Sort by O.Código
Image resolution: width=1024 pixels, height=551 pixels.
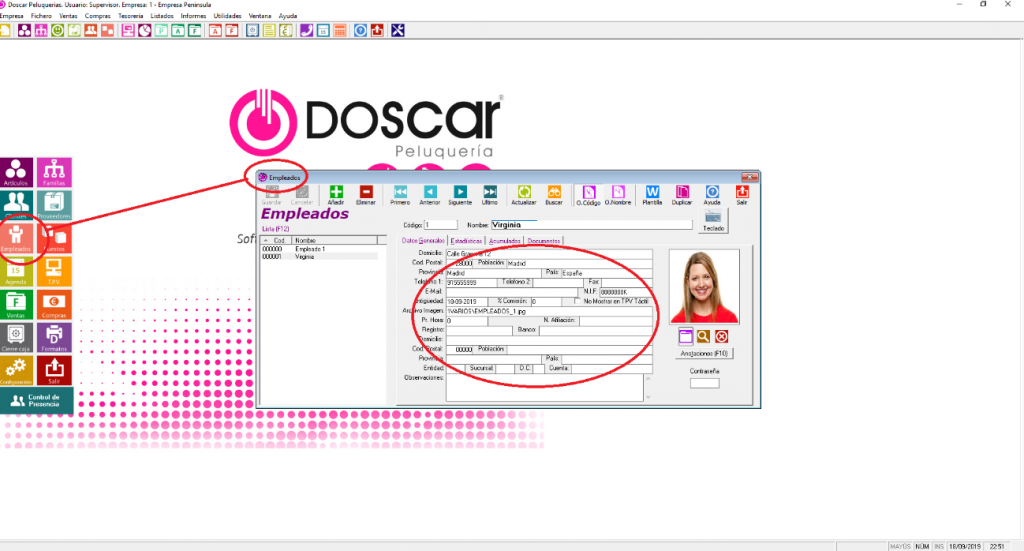click(588, 195)
